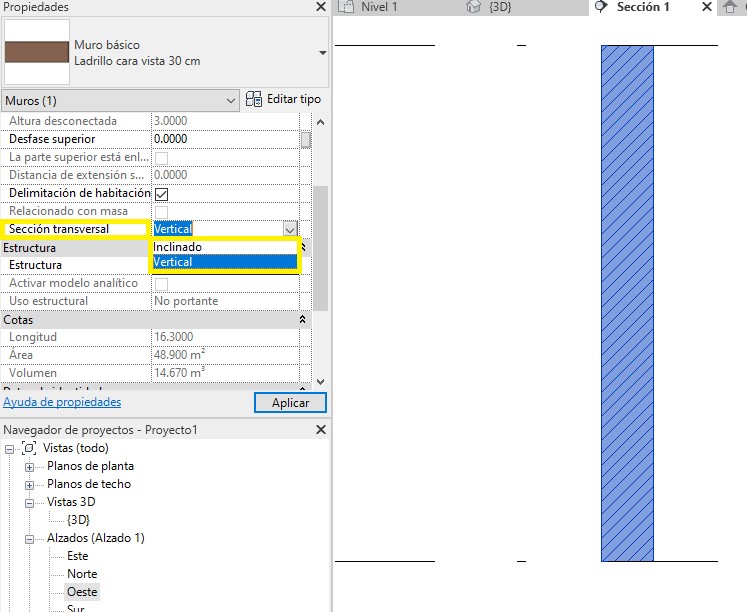The image size is (747, 612).
Task: Toggle the Relacionado con masa checkbox
Action: [x=161, y=211]
